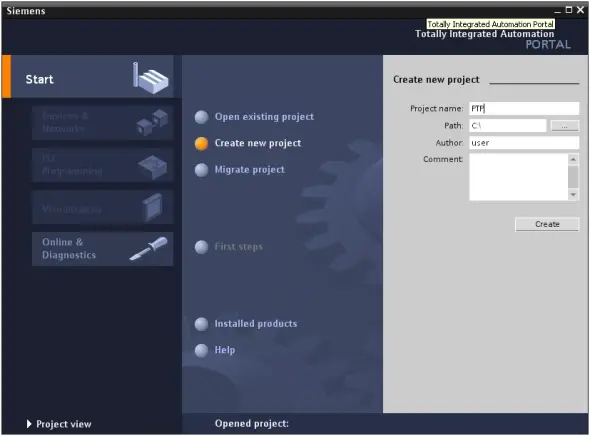Click the bullet beside Open existing project
This screenshot has width=590, height=436.
click(201, 117)
